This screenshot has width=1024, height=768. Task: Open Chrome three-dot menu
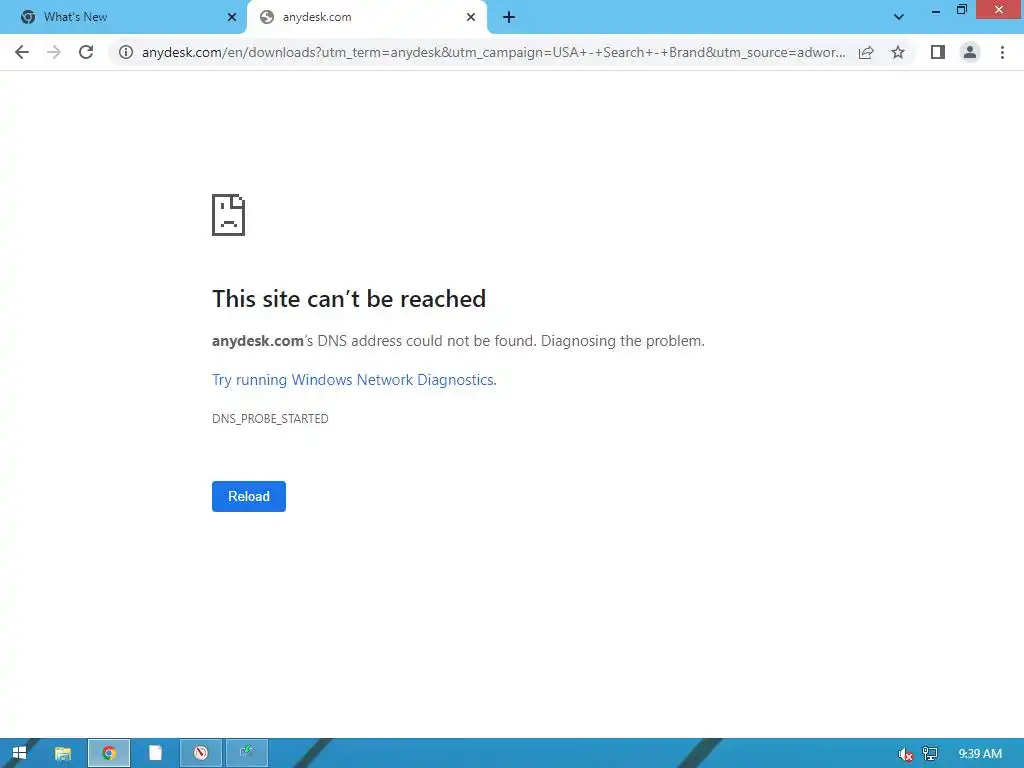click(1002, 52)
